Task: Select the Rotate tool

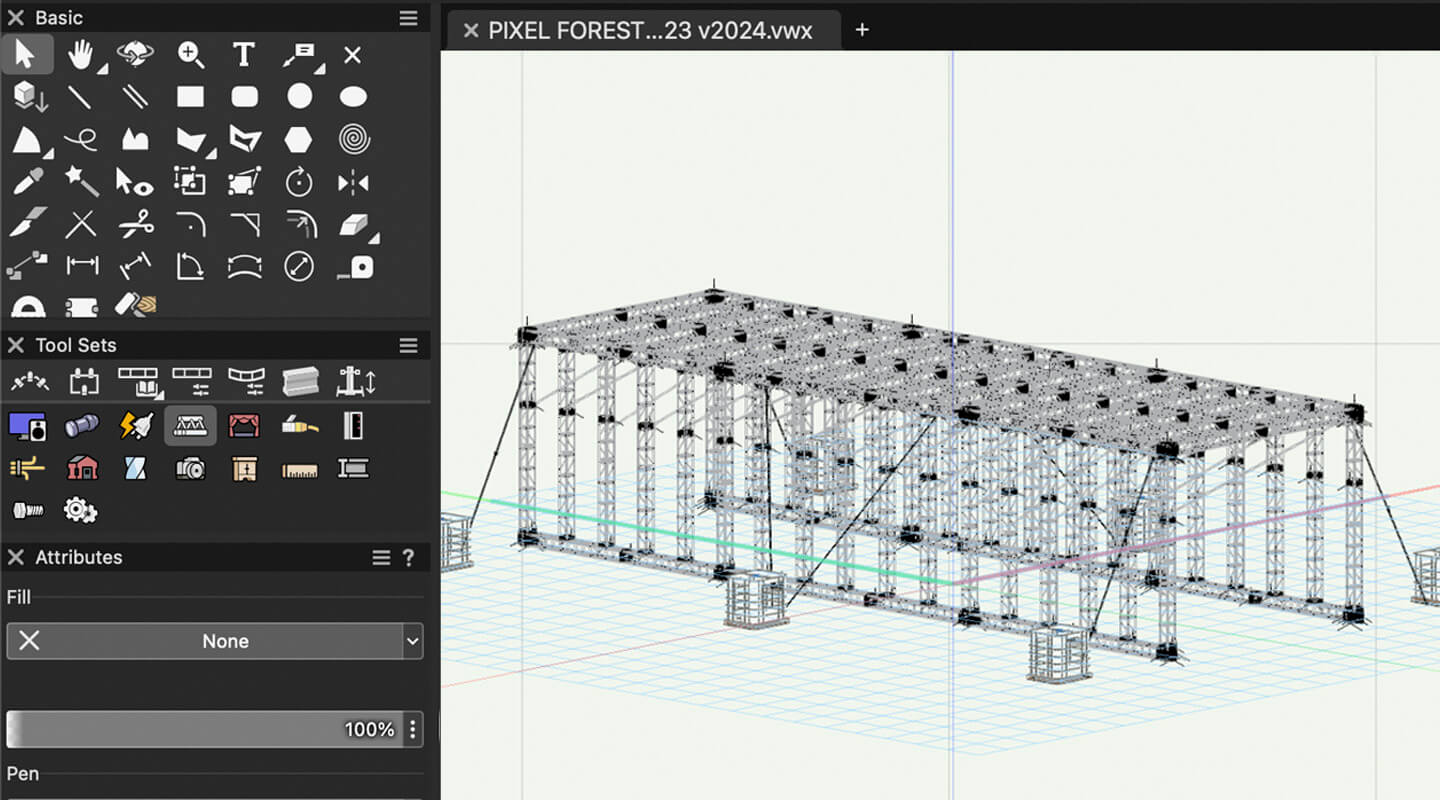Action: coord(299,182)
